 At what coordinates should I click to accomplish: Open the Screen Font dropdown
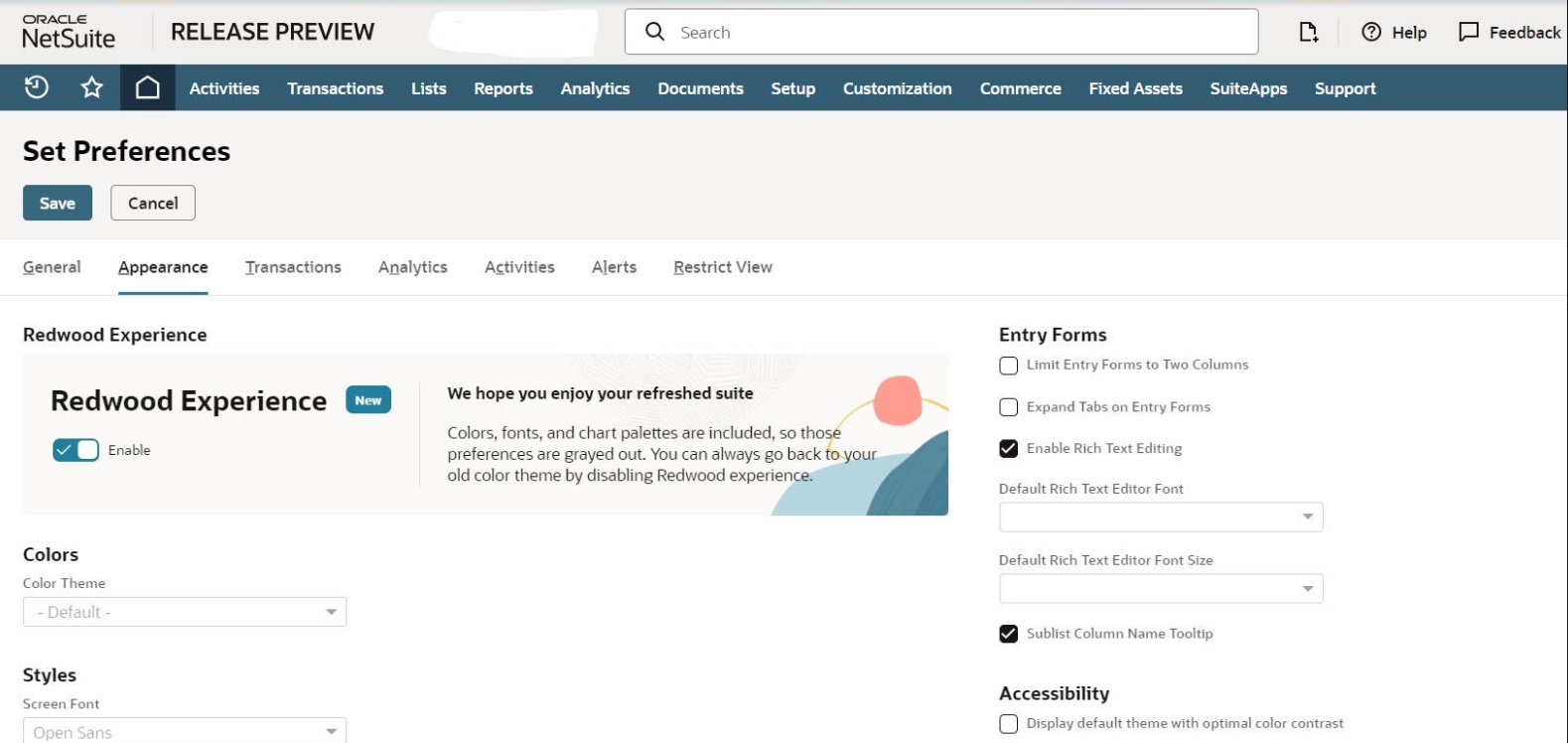(x=185, y=731)
